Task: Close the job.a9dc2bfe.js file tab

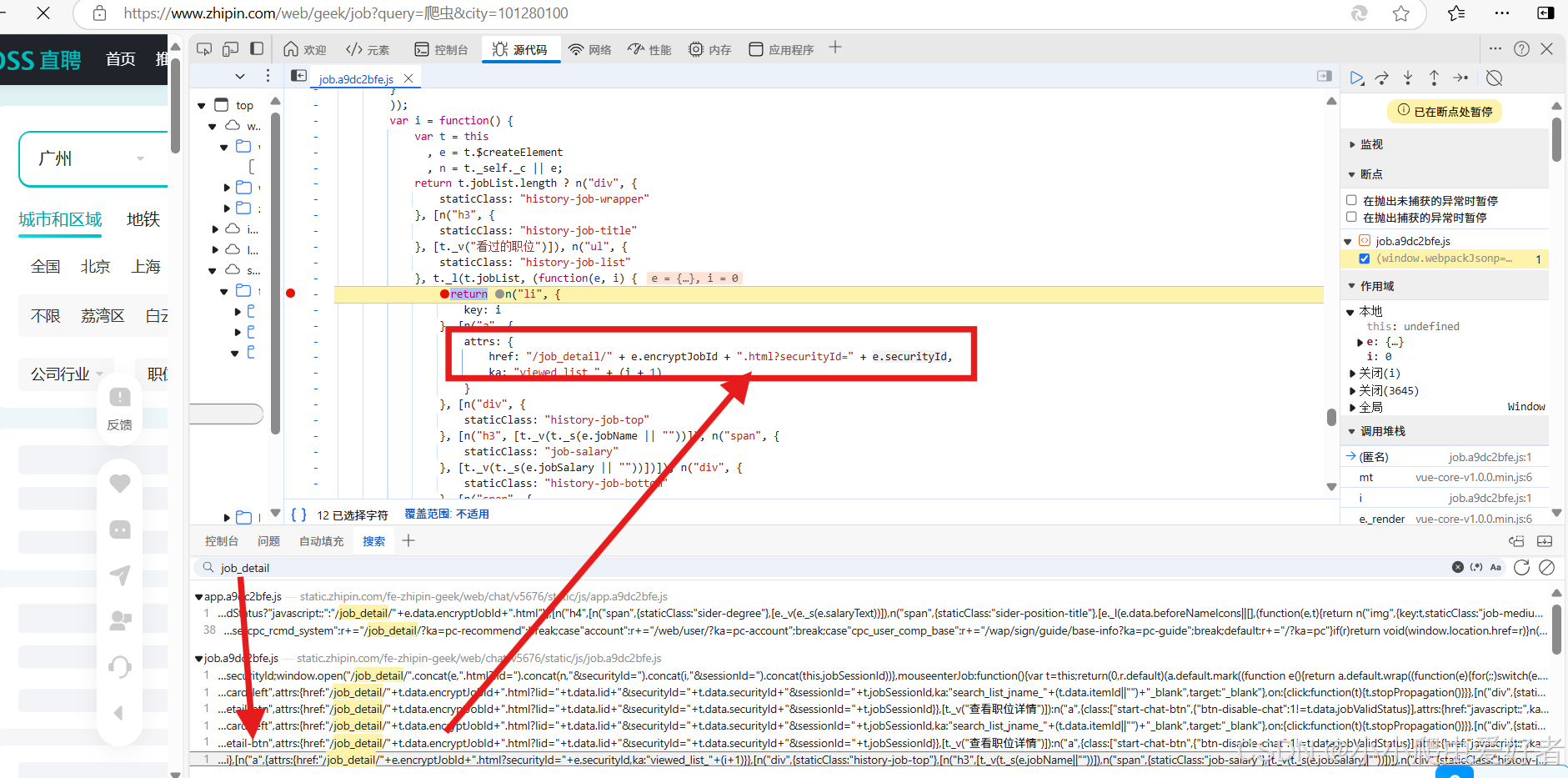Action: (408, 78)
